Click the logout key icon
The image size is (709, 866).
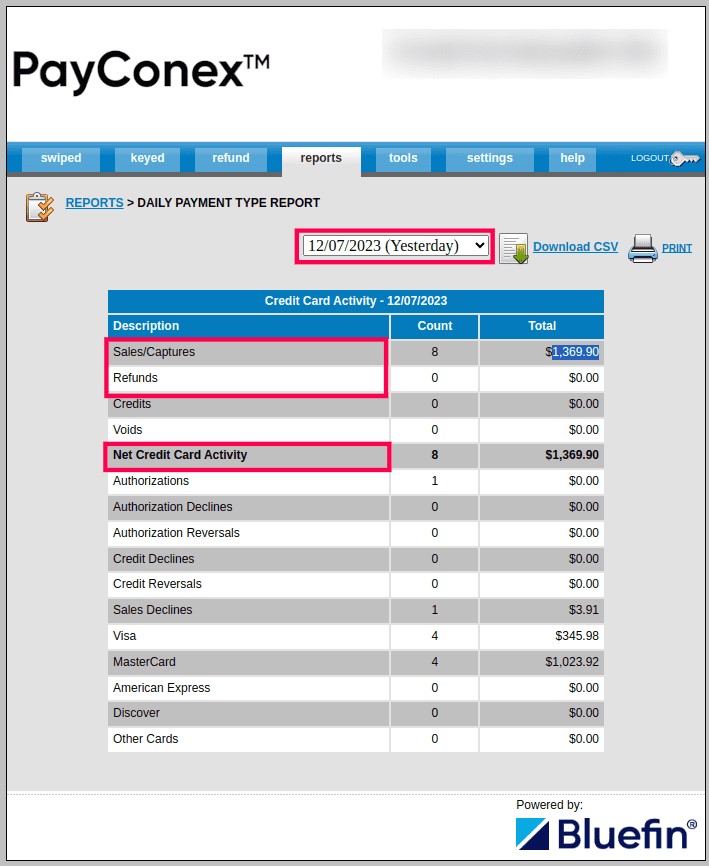(686, 159)
